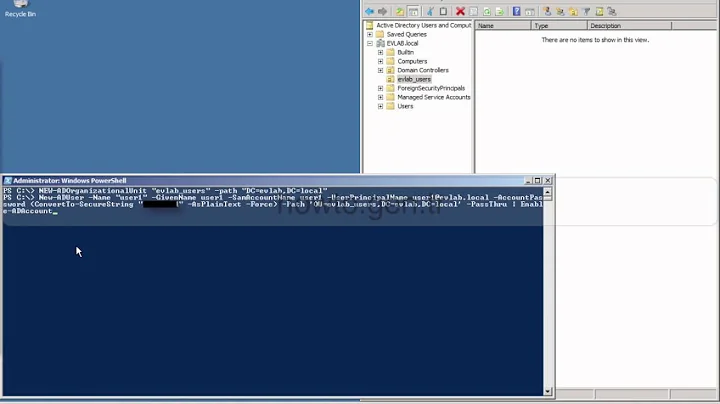Viewport: 720px width, 404px height.
Task: Close the PowerShell window
Action: [548, 181]
